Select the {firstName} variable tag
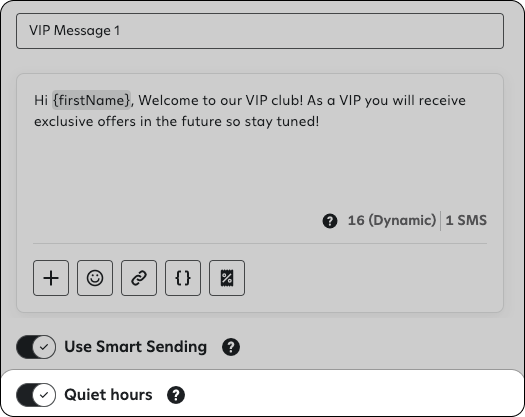Viewport: 525px width, 417px height. click(91, 100)
